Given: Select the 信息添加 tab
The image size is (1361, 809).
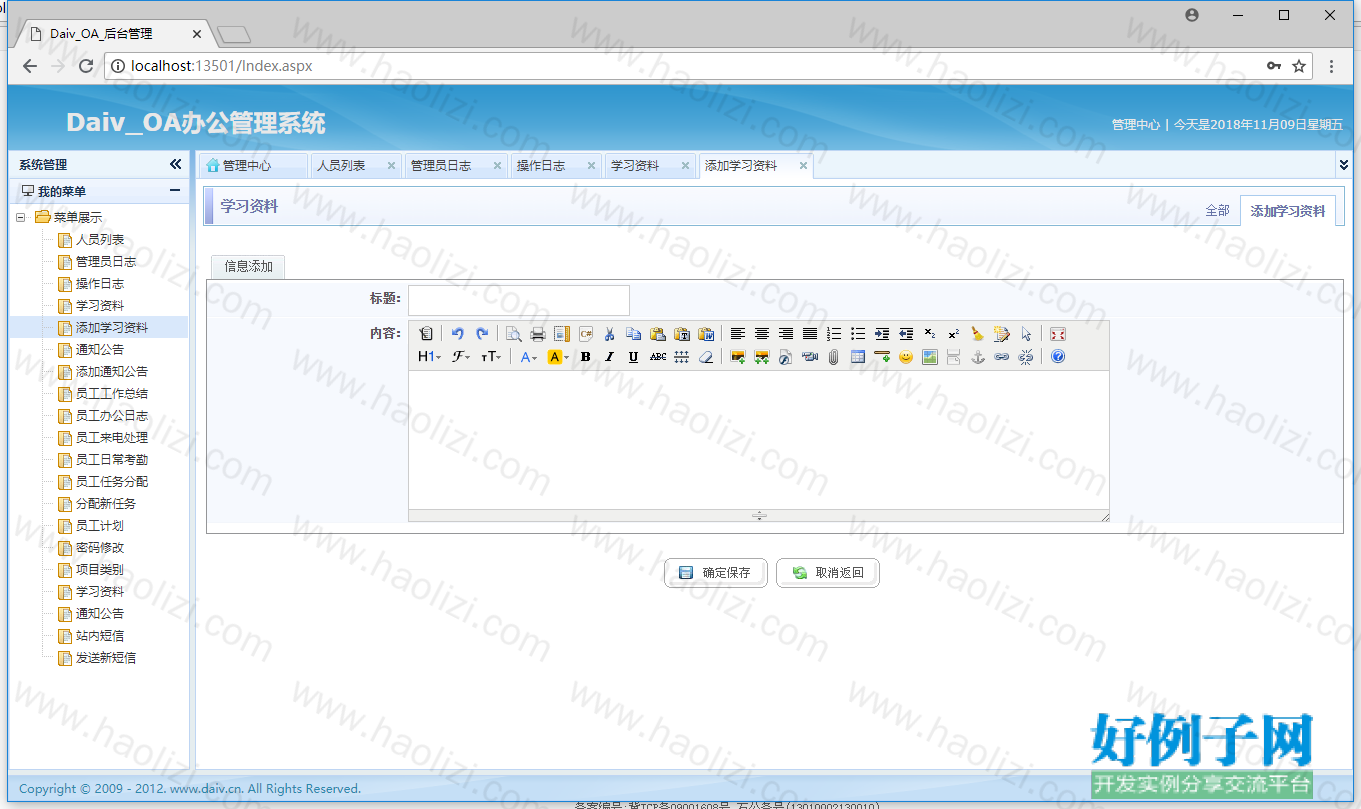Looking at the screenshot, I should coord(248,266).
